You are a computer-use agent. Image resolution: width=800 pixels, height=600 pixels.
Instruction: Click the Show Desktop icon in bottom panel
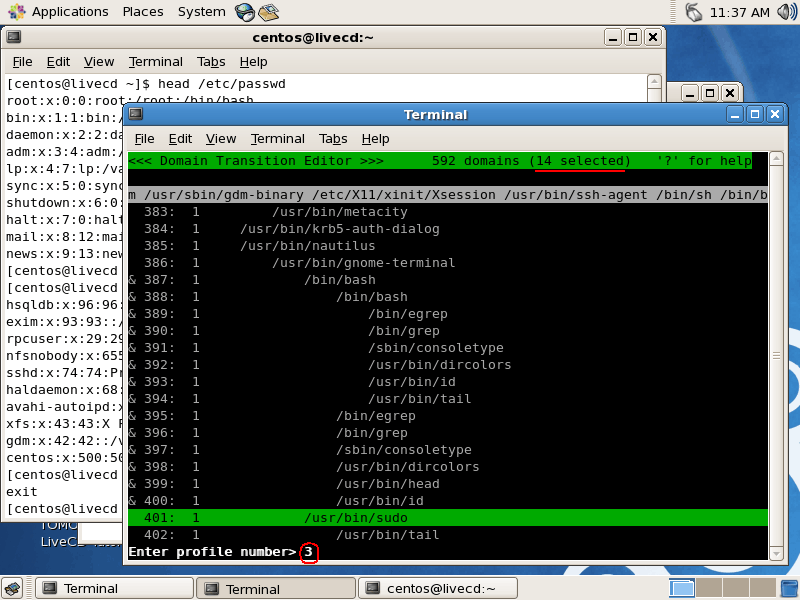[13, 588]
